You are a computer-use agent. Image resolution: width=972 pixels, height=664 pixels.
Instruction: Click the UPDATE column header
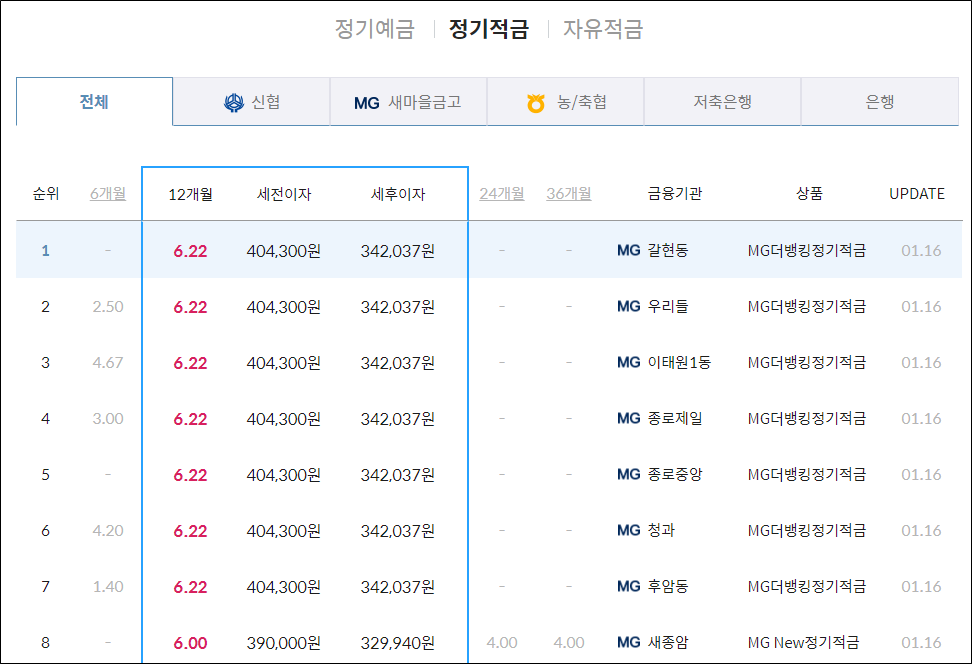pos(917,193)
